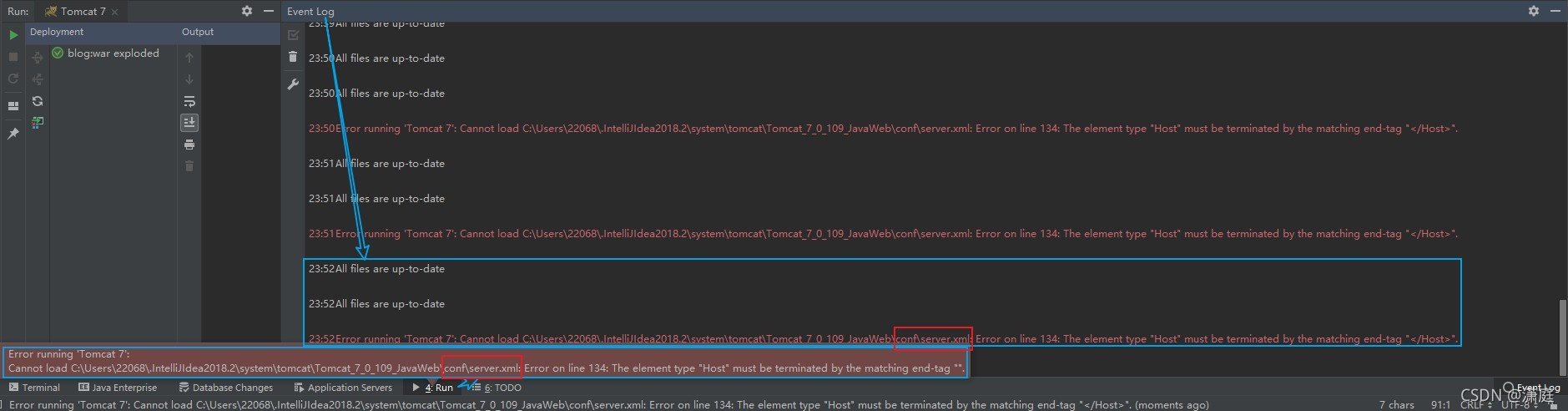Open Event Log settings wrench
This screenshot has width=1568, height=411.
click(x=293, y=84)
